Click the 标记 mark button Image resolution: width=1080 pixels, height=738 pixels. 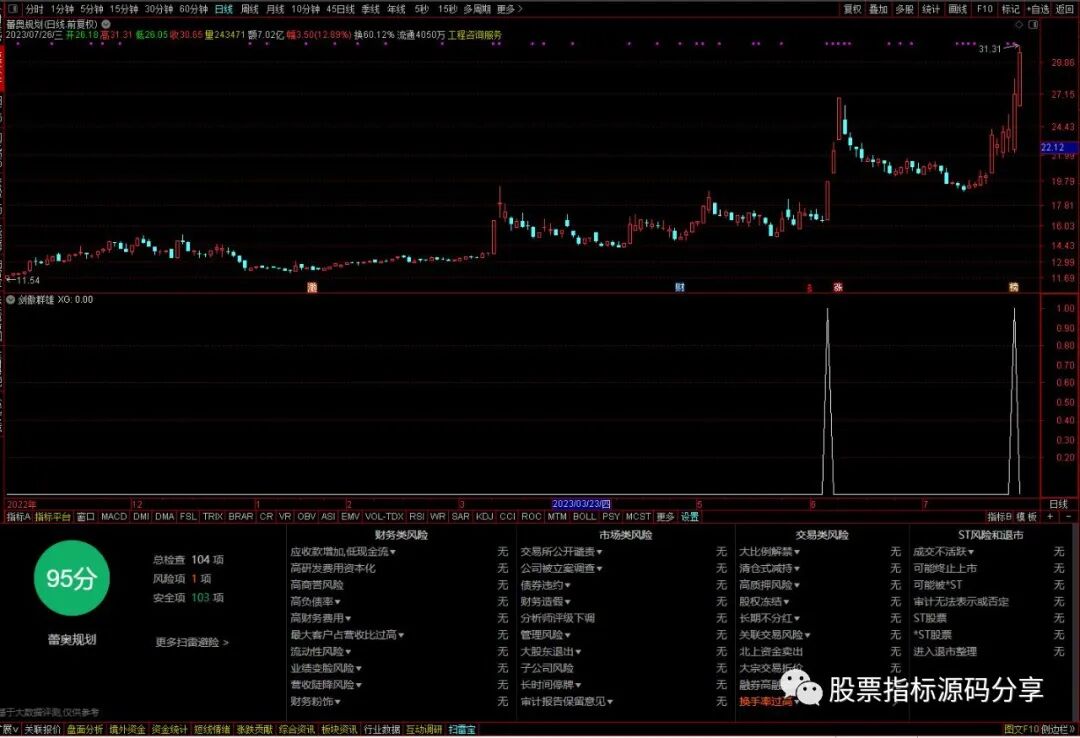[x=1010, y=9]
